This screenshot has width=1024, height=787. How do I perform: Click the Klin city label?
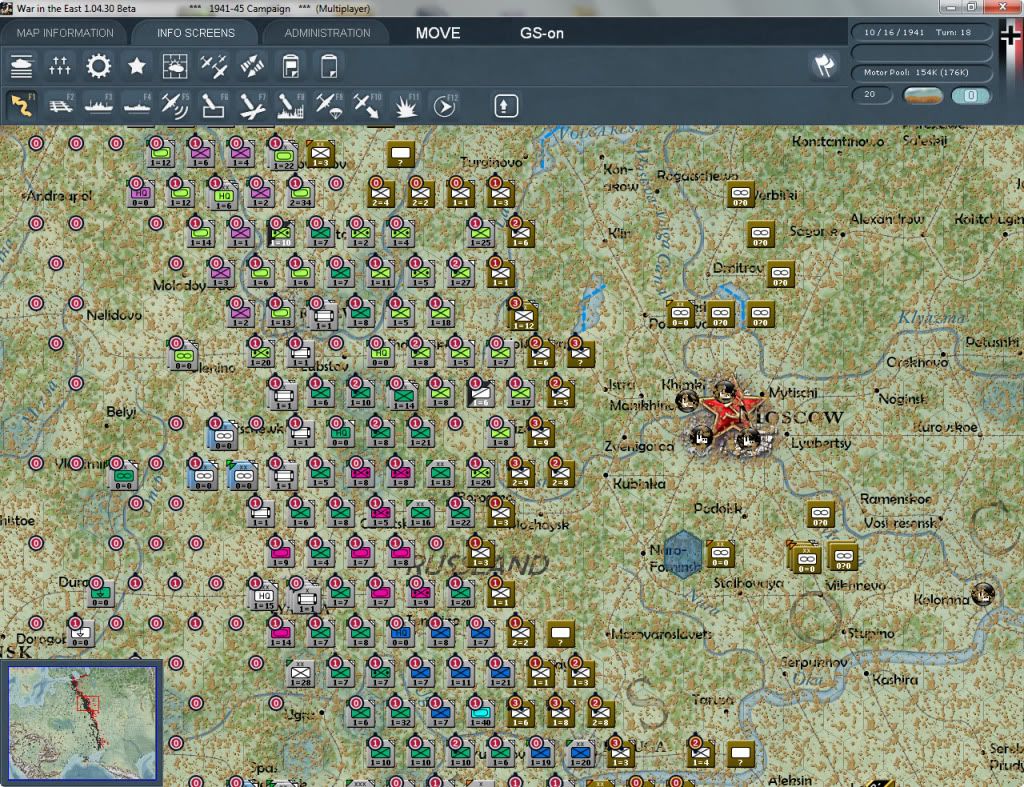point(618,233)
